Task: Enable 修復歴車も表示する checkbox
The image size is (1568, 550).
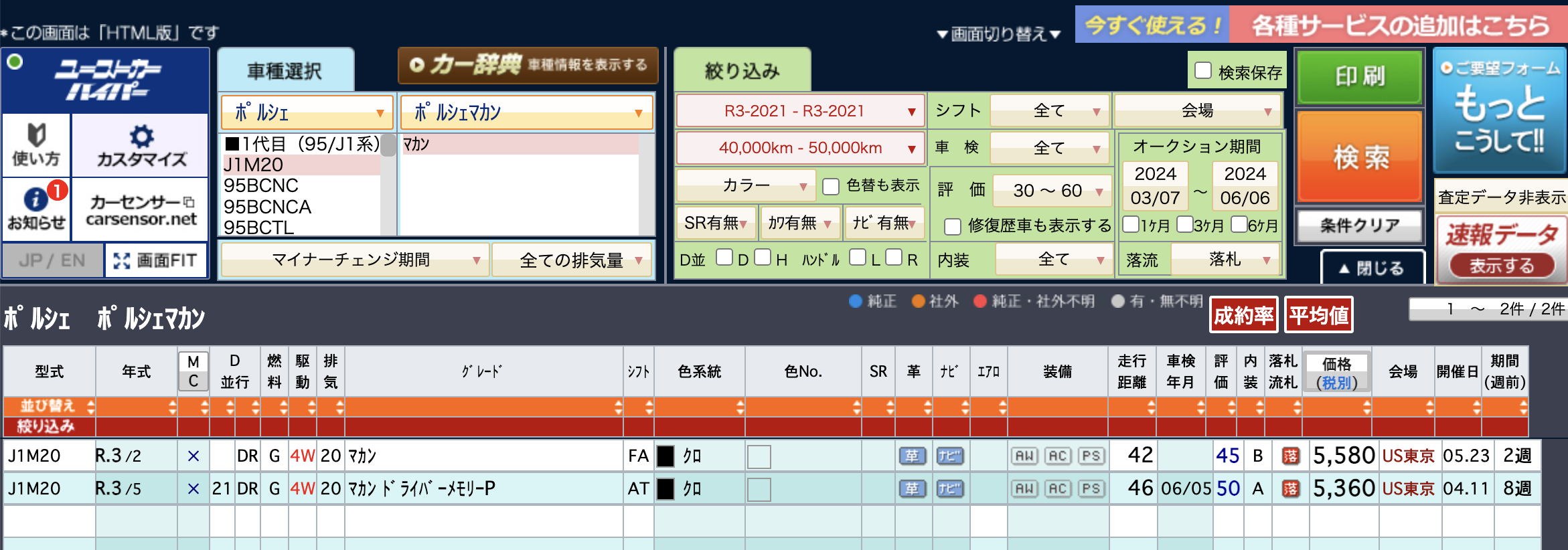Action: coord(953,226)
